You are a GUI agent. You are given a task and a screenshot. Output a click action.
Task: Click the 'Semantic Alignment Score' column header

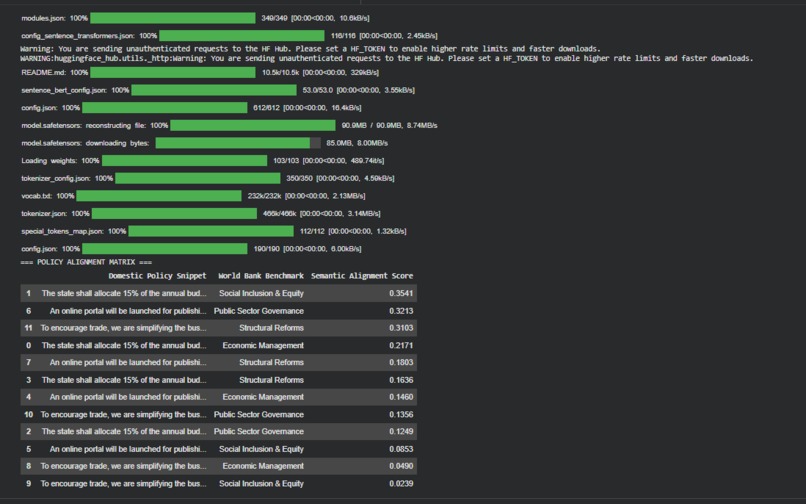(362, 276)
